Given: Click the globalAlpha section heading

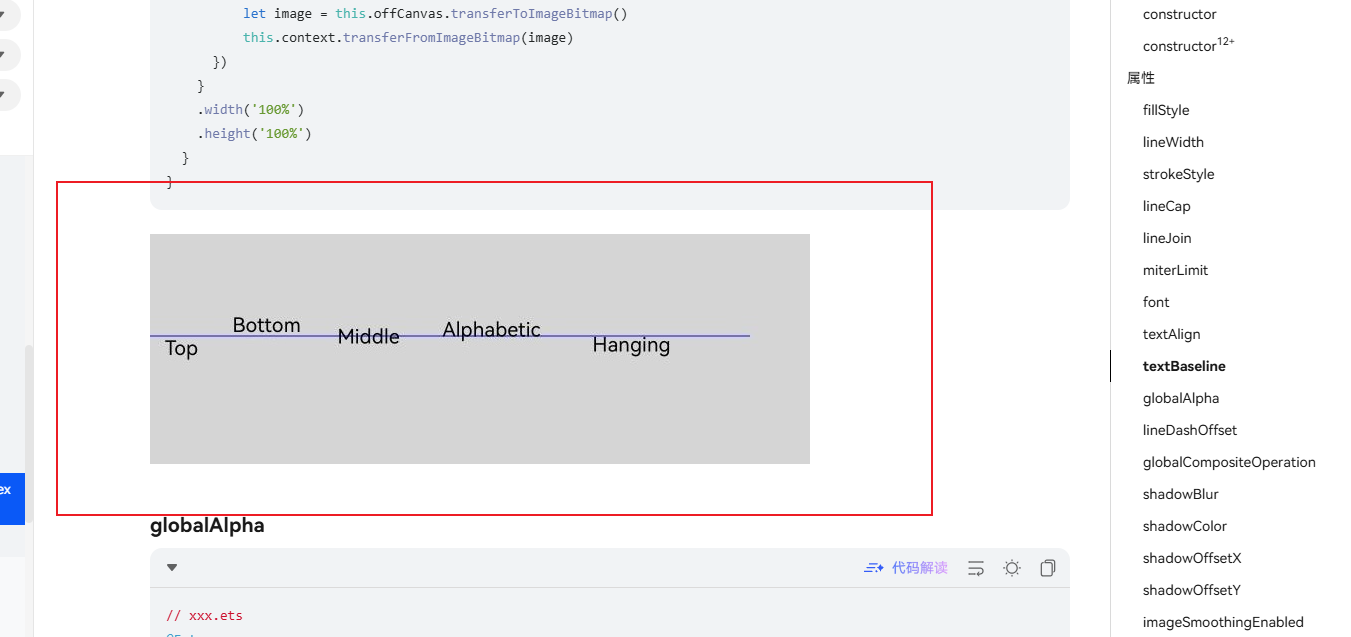Looking at the screenshot, I should [x=207, y=525].
